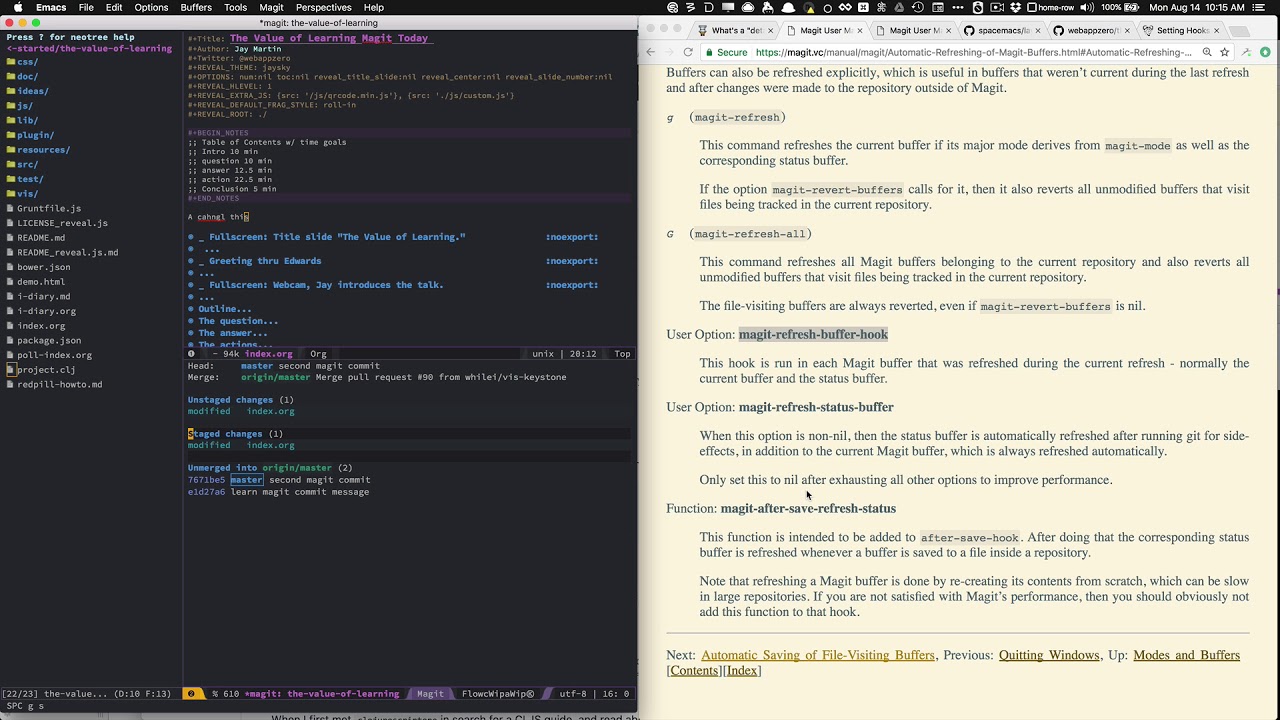
Task: Click the cloud icon in menu bar
Action: [x=749, y=7]
